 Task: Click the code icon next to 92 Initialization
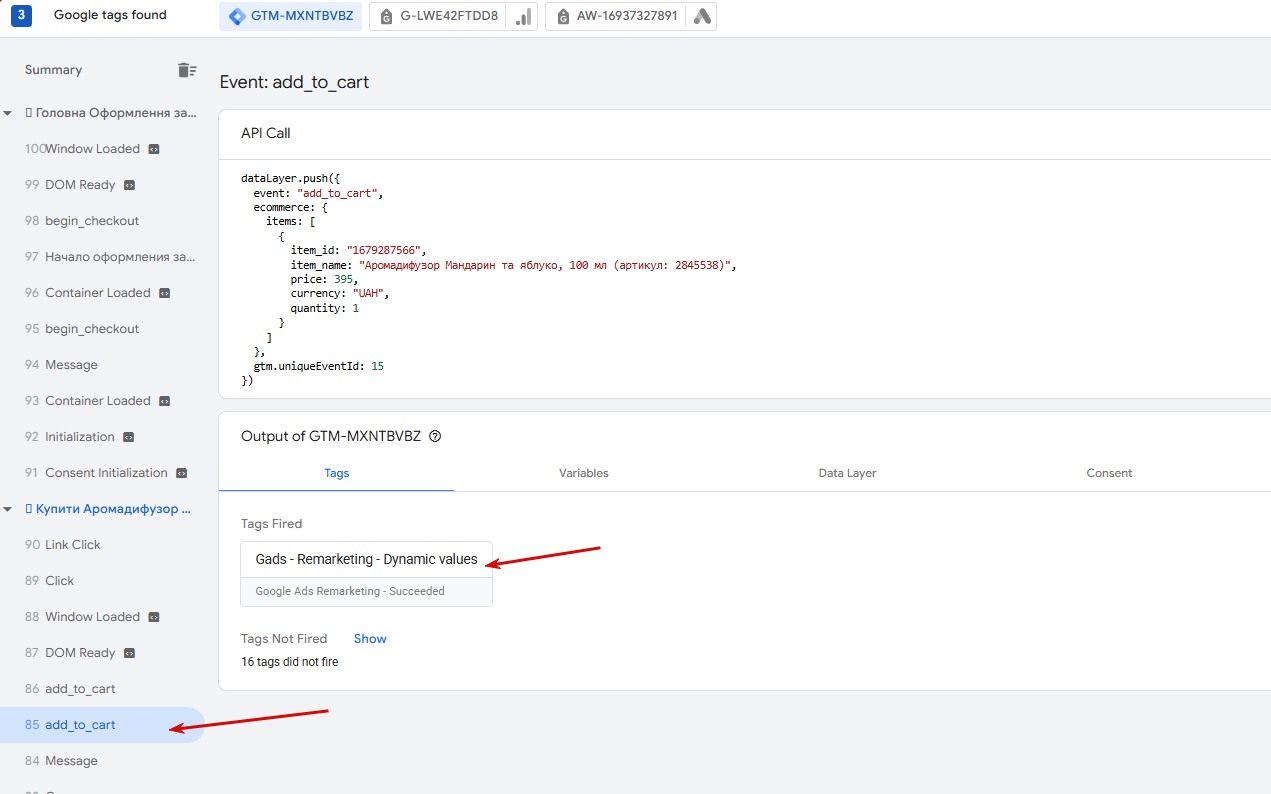coord(129,437)
